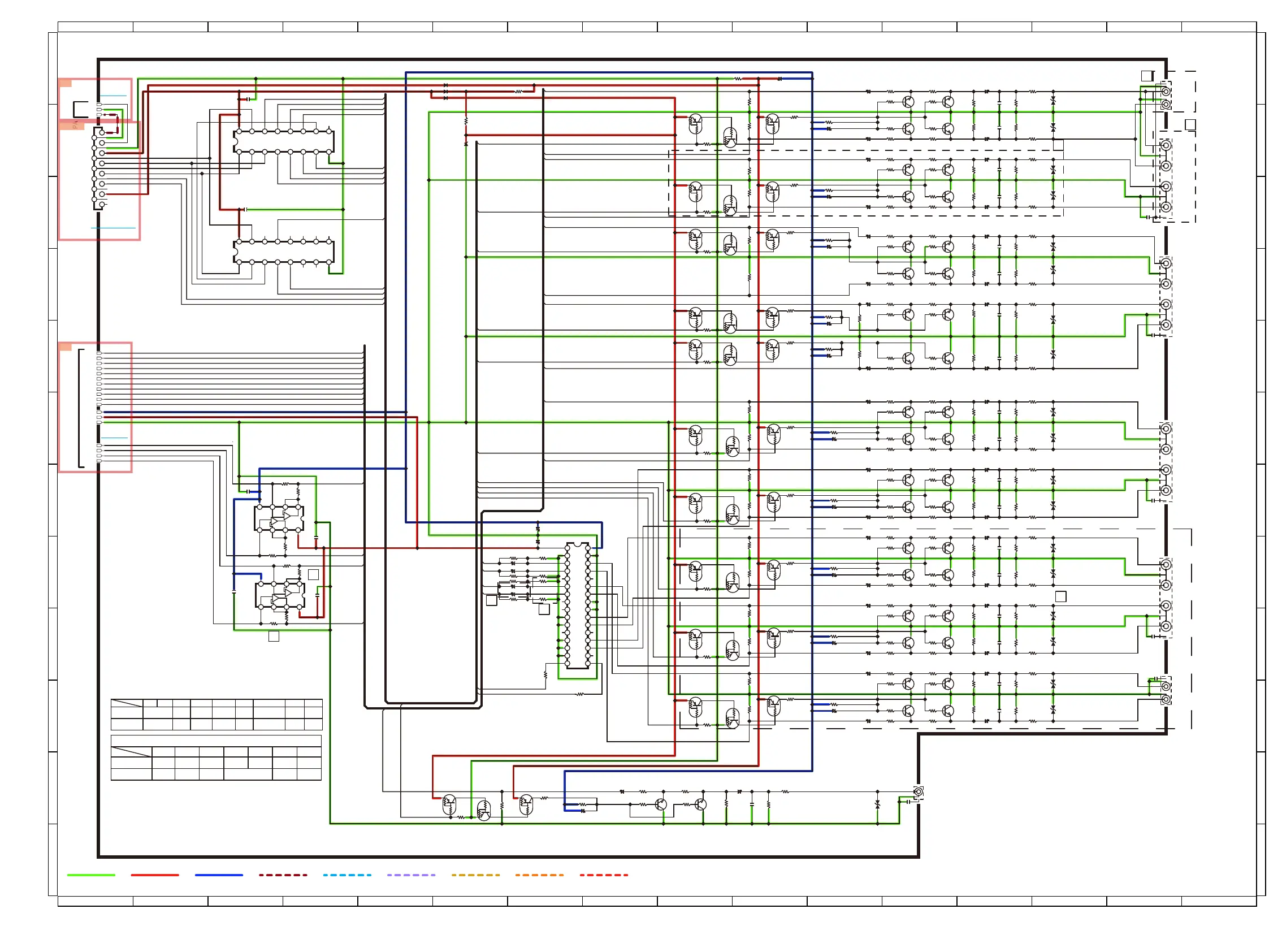Select the dashed gold legend line
The width and height of the screenshot is (1282, 952).
click(x=475, y=875)
